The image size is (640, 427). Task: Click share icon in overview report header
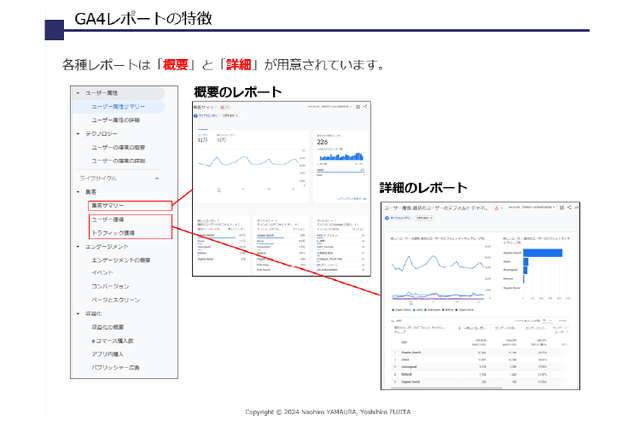tap(365, 107)
